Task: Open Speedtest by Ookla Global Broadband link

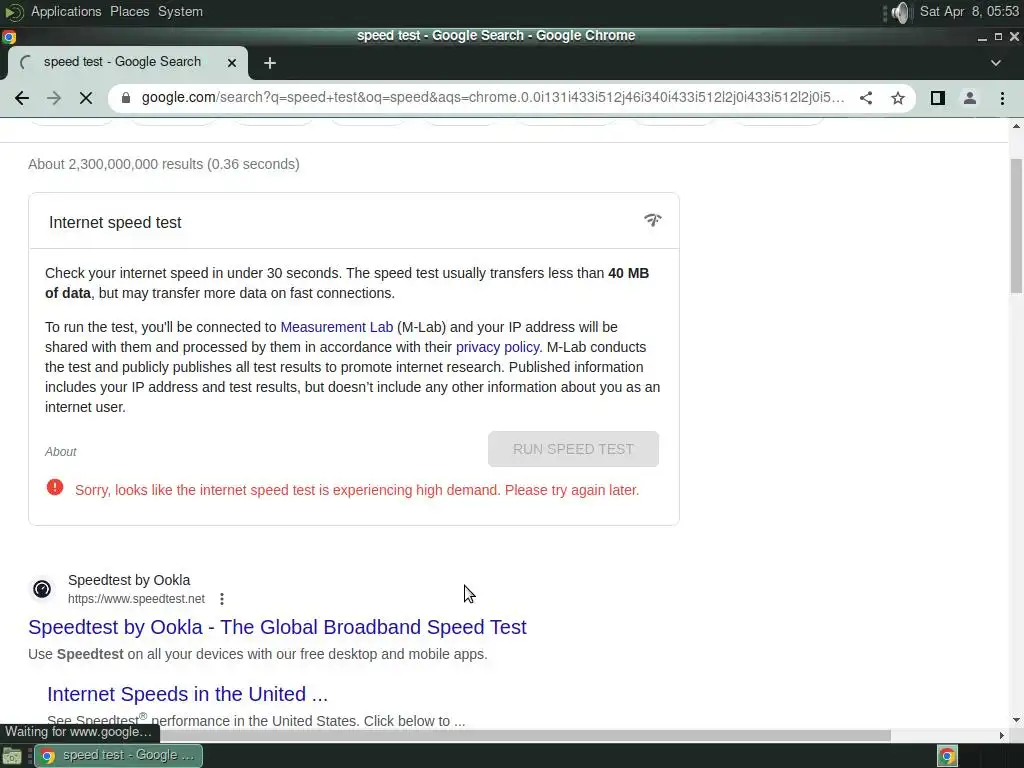Action: (x=277, y=627)
